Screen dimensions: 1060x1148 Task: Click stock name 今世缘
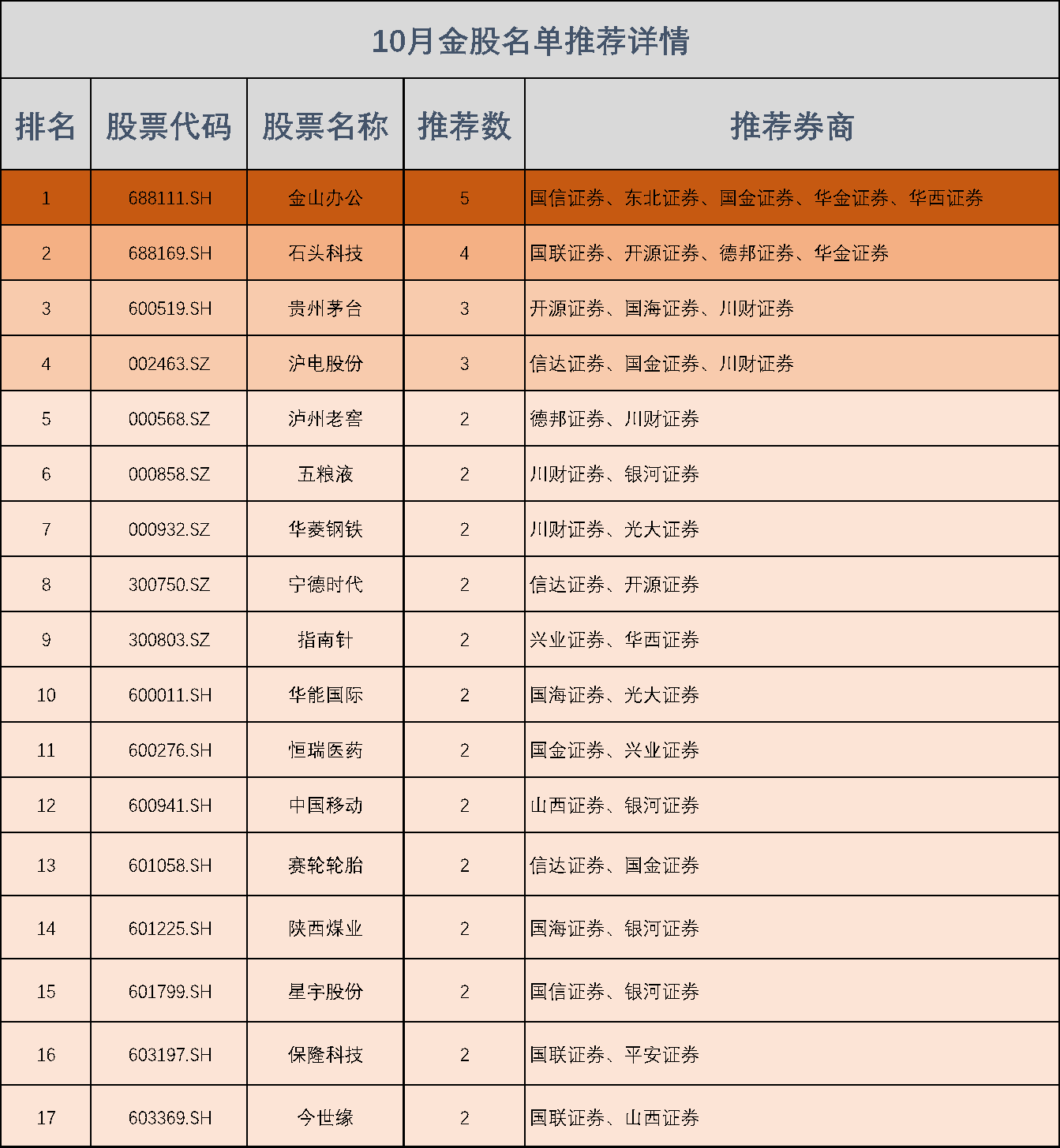pos(325,1118)
